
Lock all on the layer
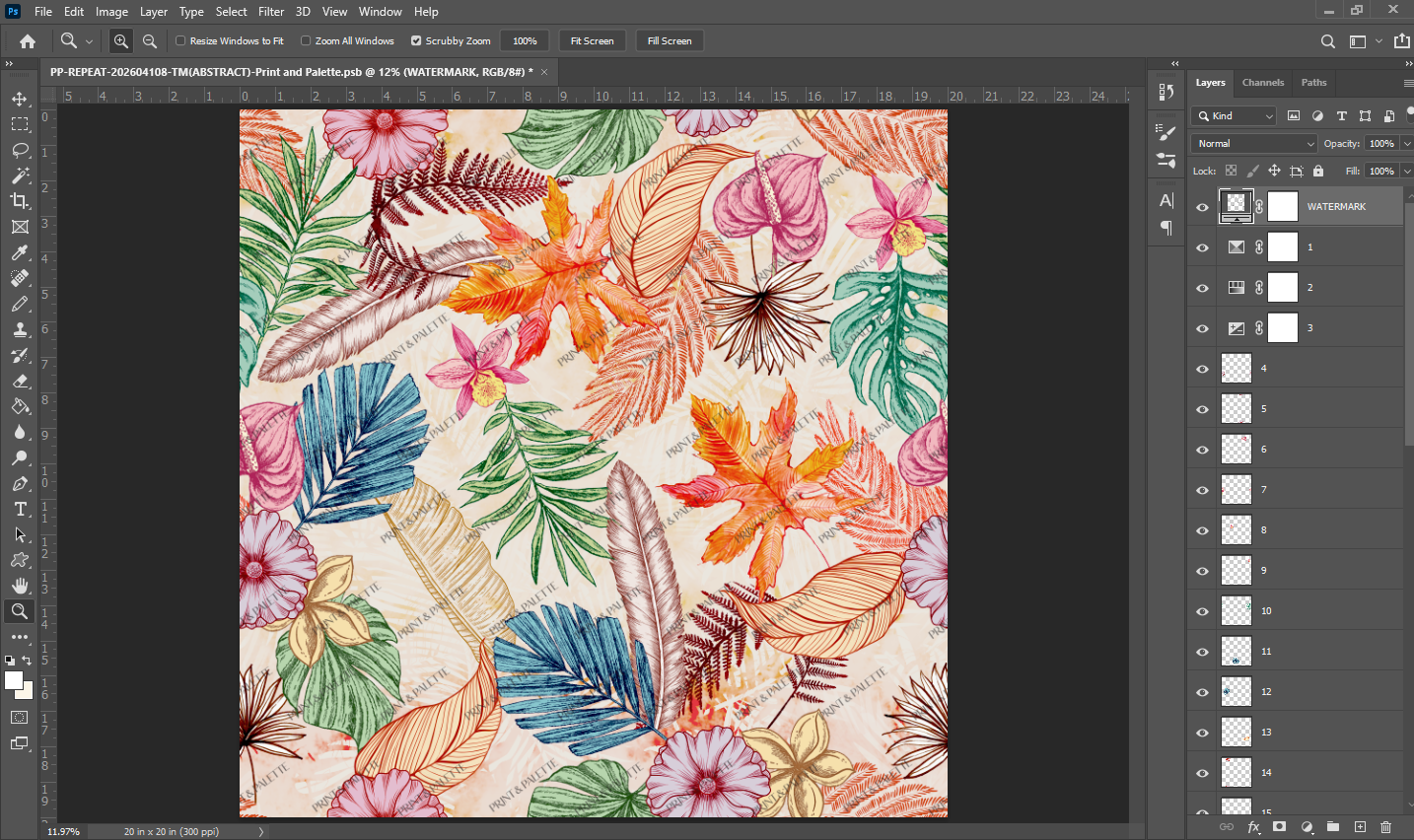pos(1318,171)
